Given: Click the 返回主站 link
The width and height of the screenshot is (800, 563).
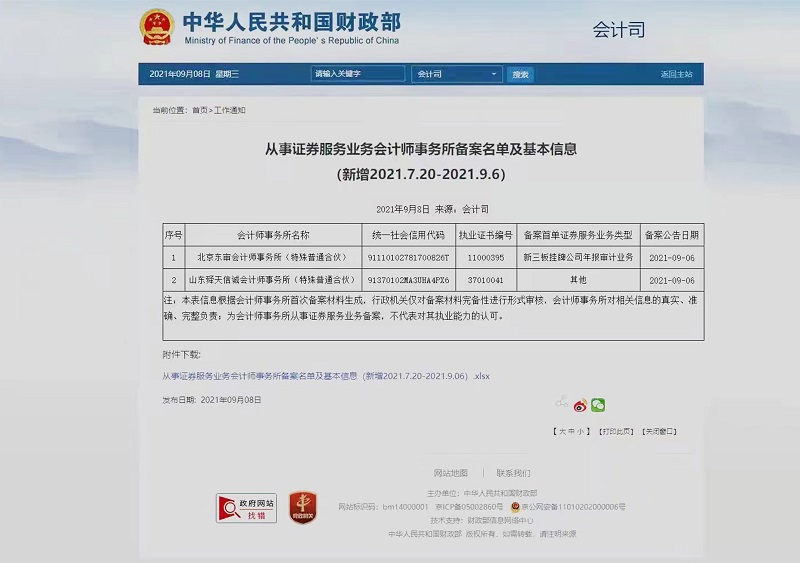Looking at the screenshot, I should click(x=676, y=74).
